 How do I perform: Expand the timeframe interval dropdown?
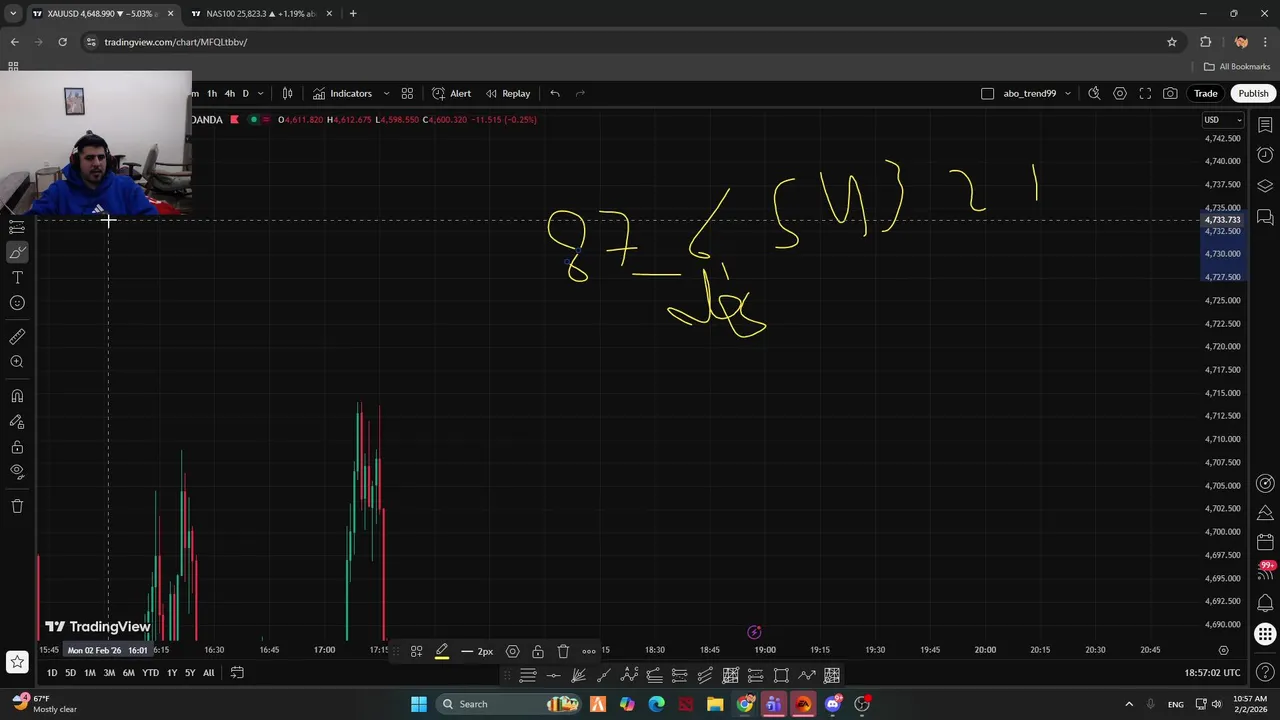coord(261,93)
